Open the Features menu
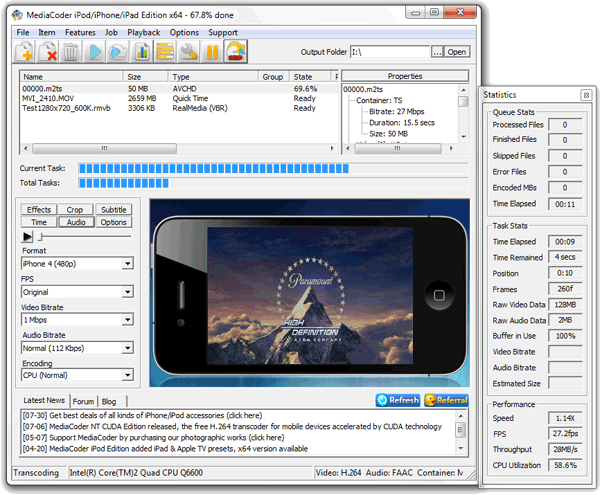Image resolution: width=600 pixels, height=495 pixels. [80, 33]
